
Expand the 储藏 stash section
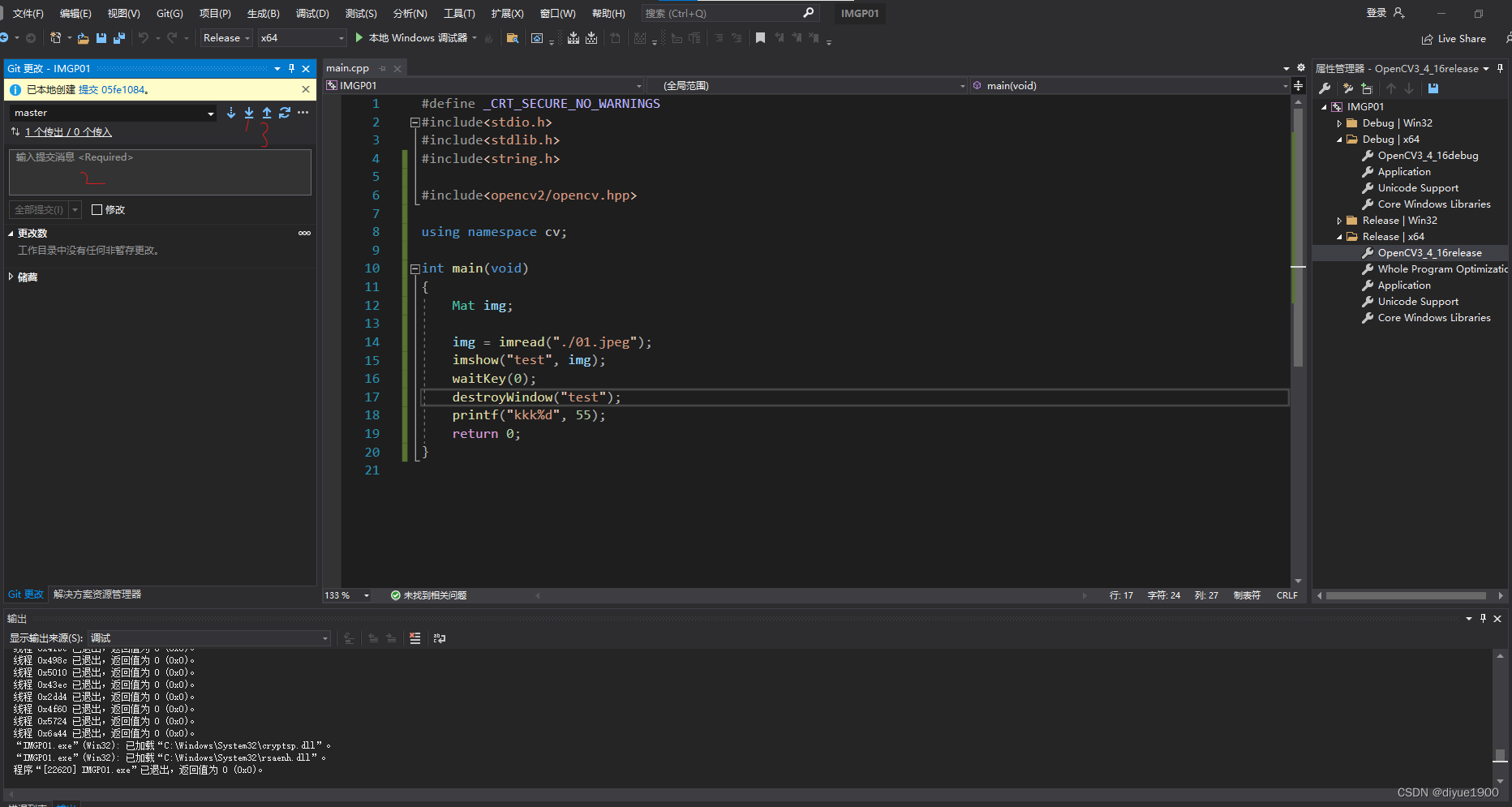[11, 277]
